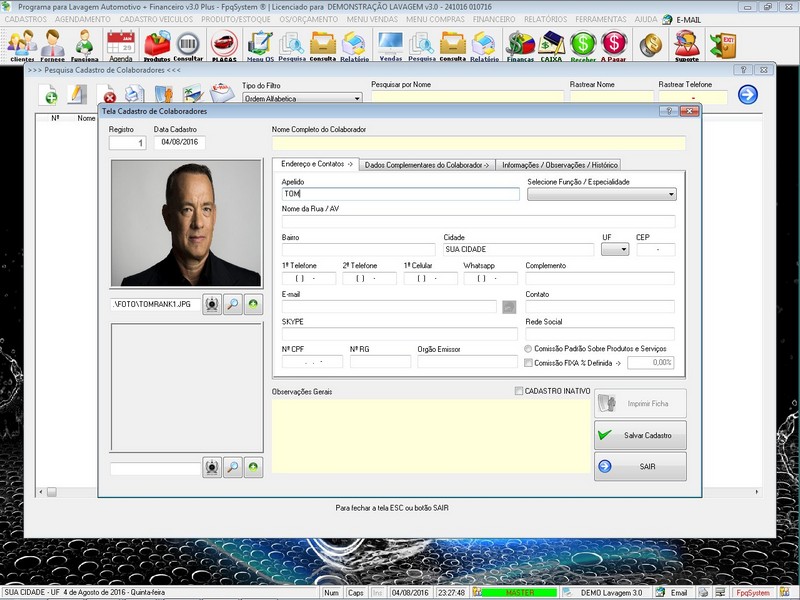Open the Vendas monitor icon
The height and width of the screenshot is (600, 800).
(391, 45)
